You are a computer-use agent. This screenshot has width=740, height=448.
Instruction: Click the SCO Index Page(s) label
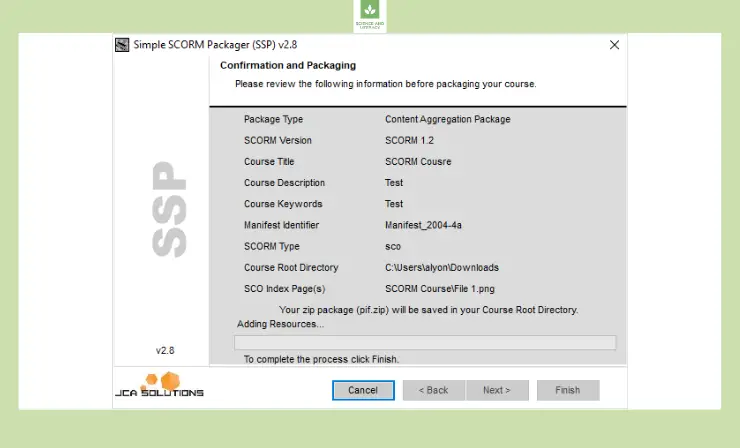285,289
